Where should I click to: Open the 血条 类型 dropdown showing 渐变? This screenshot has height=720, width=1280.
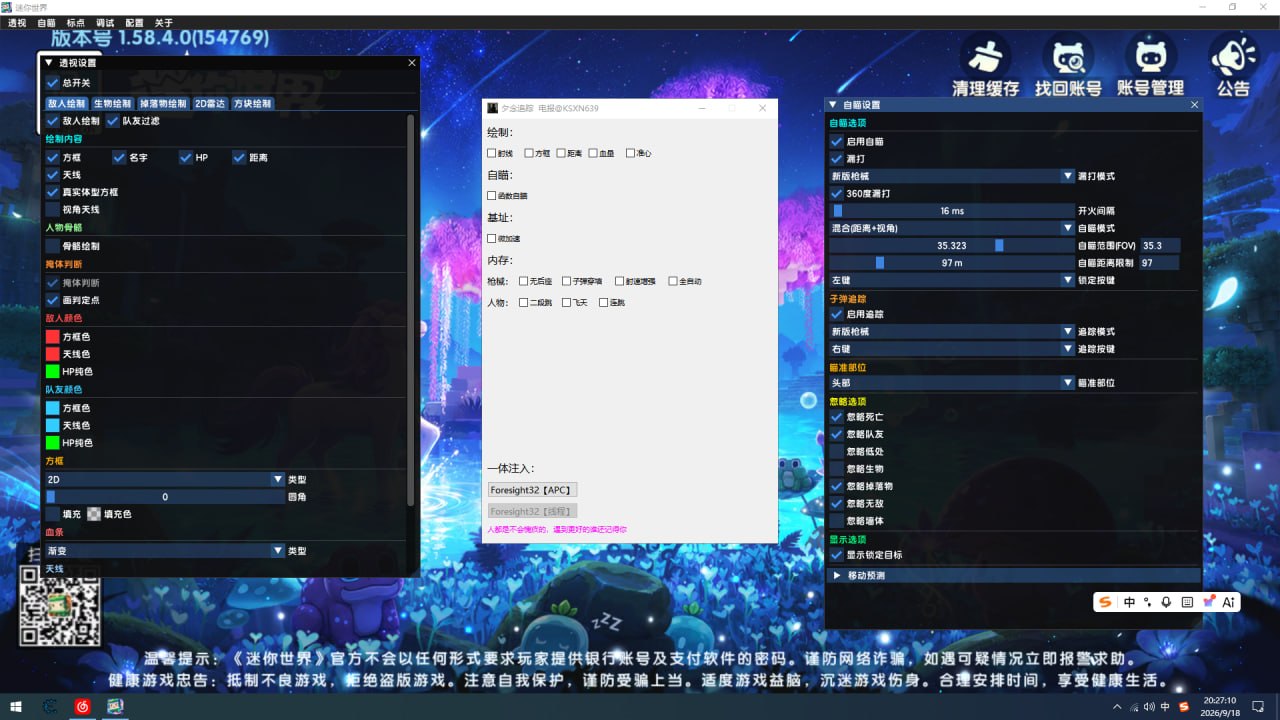[165, 551]
